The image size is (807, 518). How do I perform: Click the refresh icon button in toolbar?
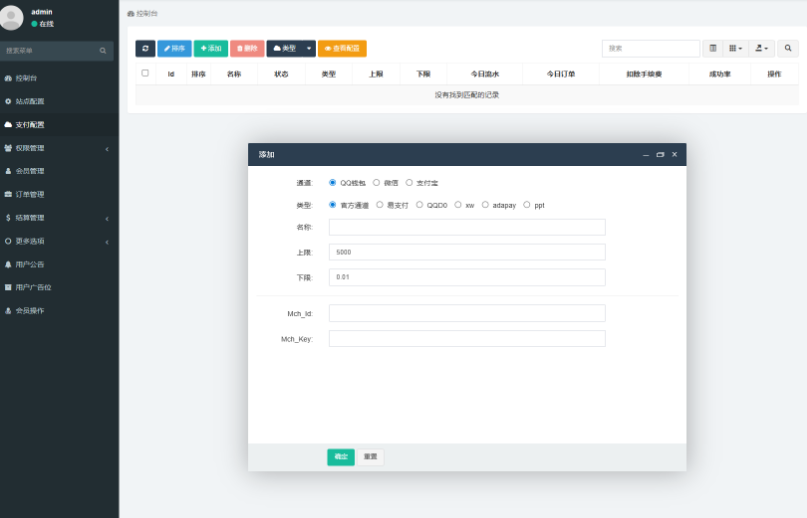[x=145, y=48]
